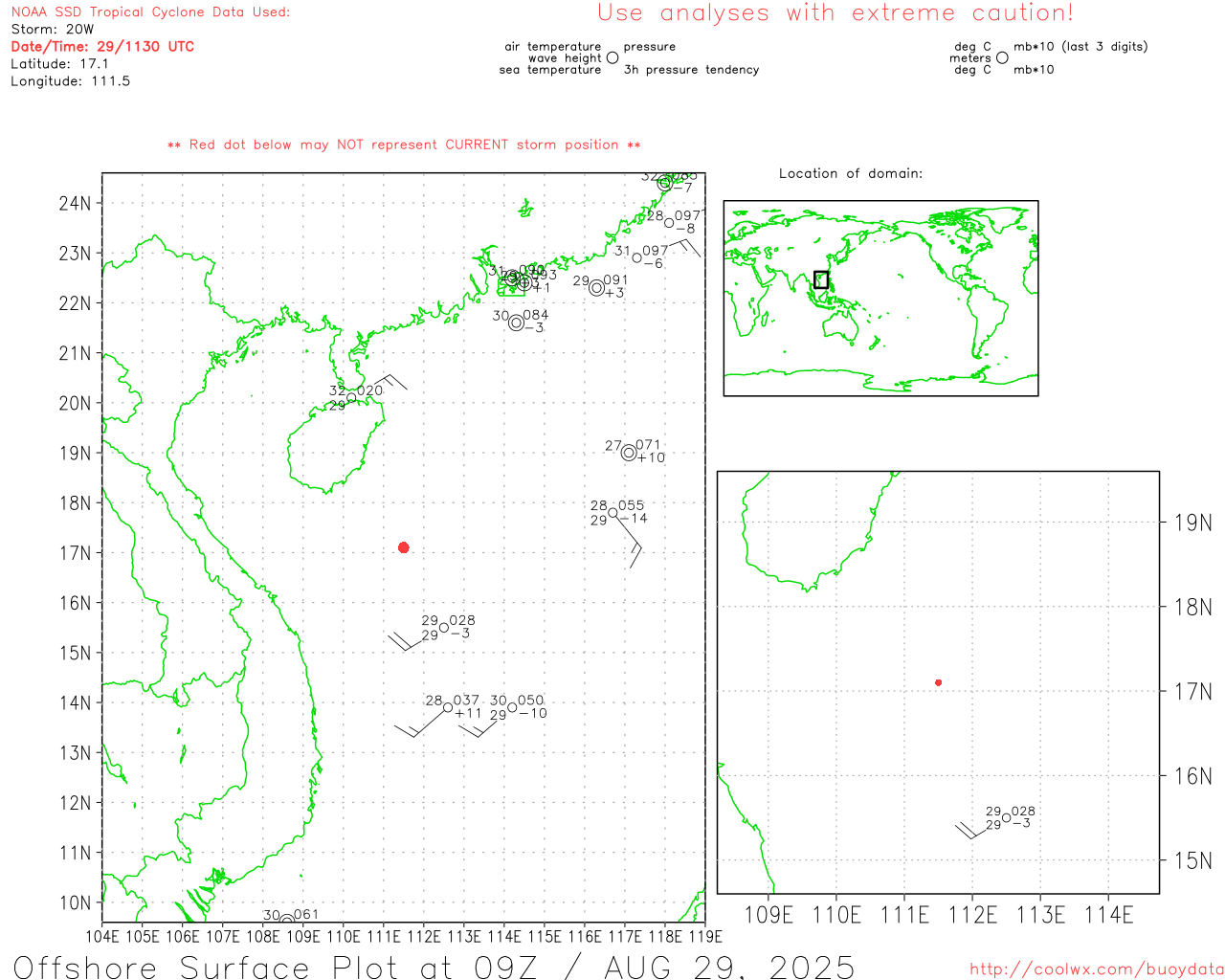Select the black domain box on the world map
The height and width of the screenshot is (980, 1225).
(821, 279)
